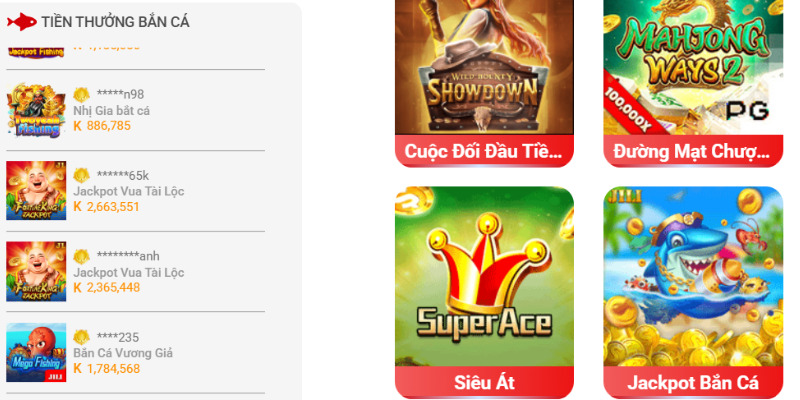Launch the Mahjong Ways 2 game tile
This screenshot has width=800, height=400.
(693, 67)
